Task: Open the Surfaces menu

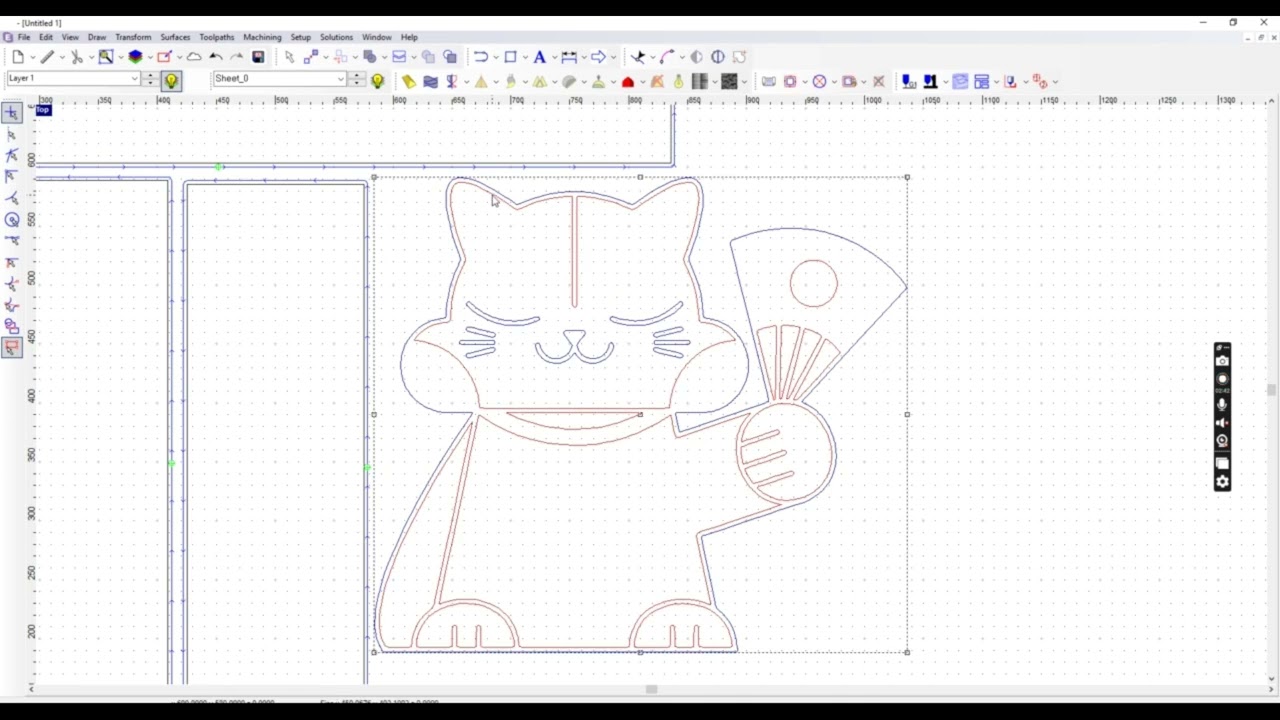Action: point(175,37)
